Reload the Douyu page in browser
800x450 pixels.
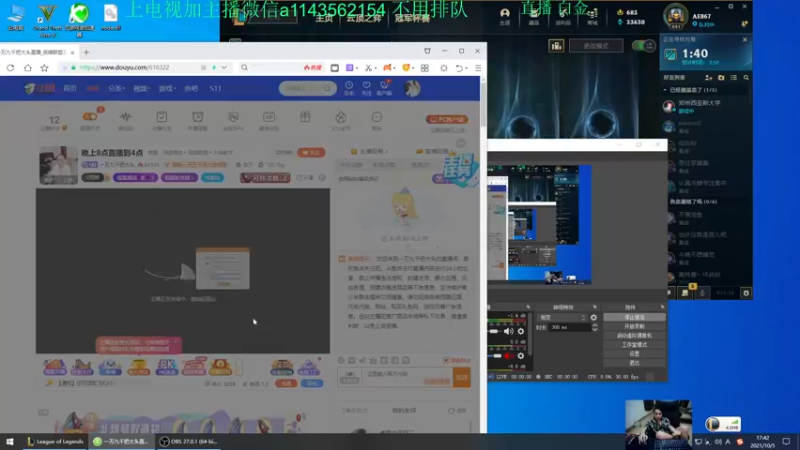10,68
